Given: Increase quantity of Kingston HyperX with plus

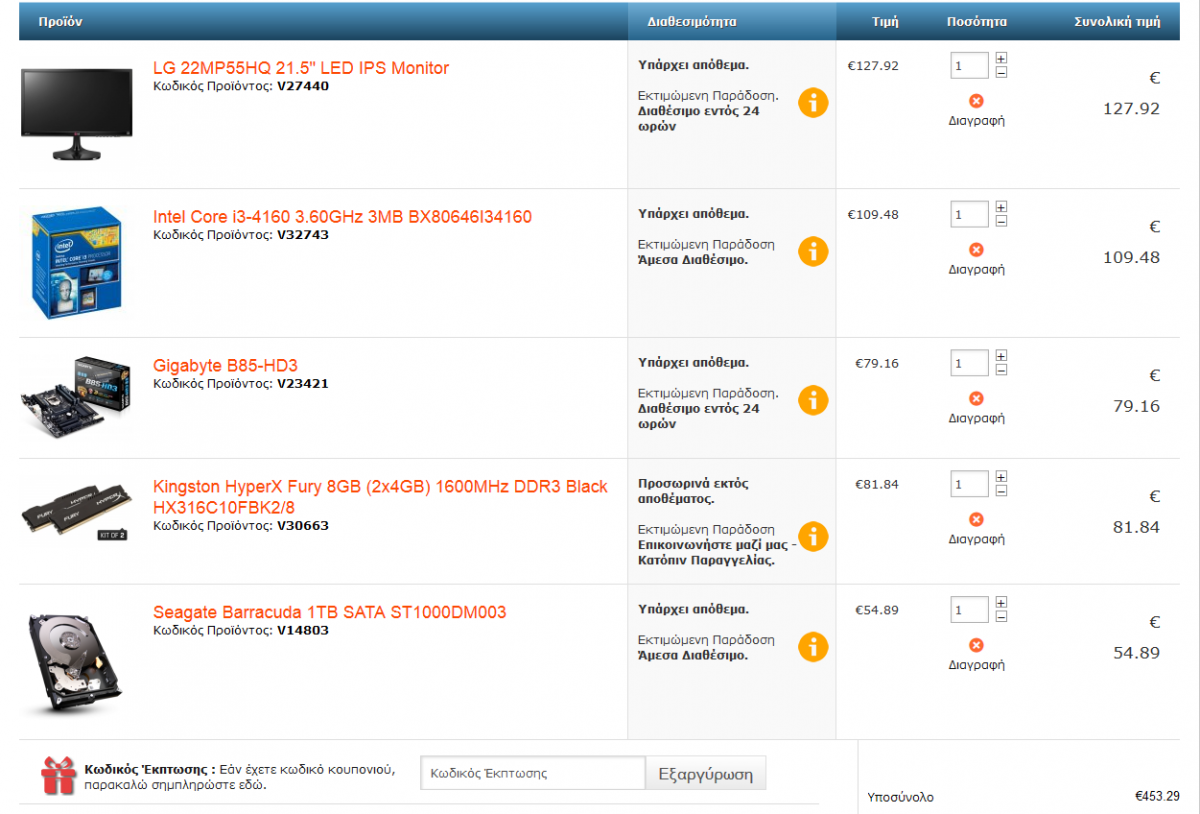Looking at the screenshot, I should tap(1001, 478).
